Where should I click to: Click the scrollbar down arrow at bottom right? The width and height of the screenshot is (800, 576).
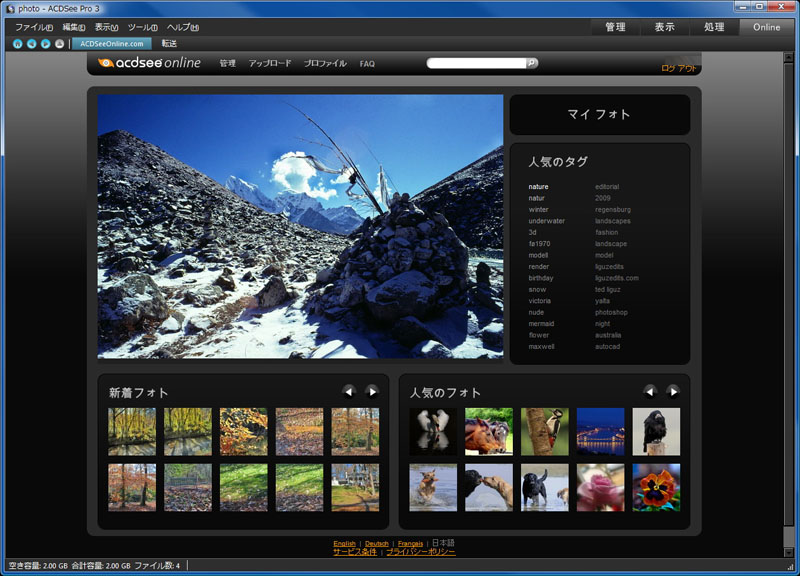pyautogui.click(x=789, y=553)
